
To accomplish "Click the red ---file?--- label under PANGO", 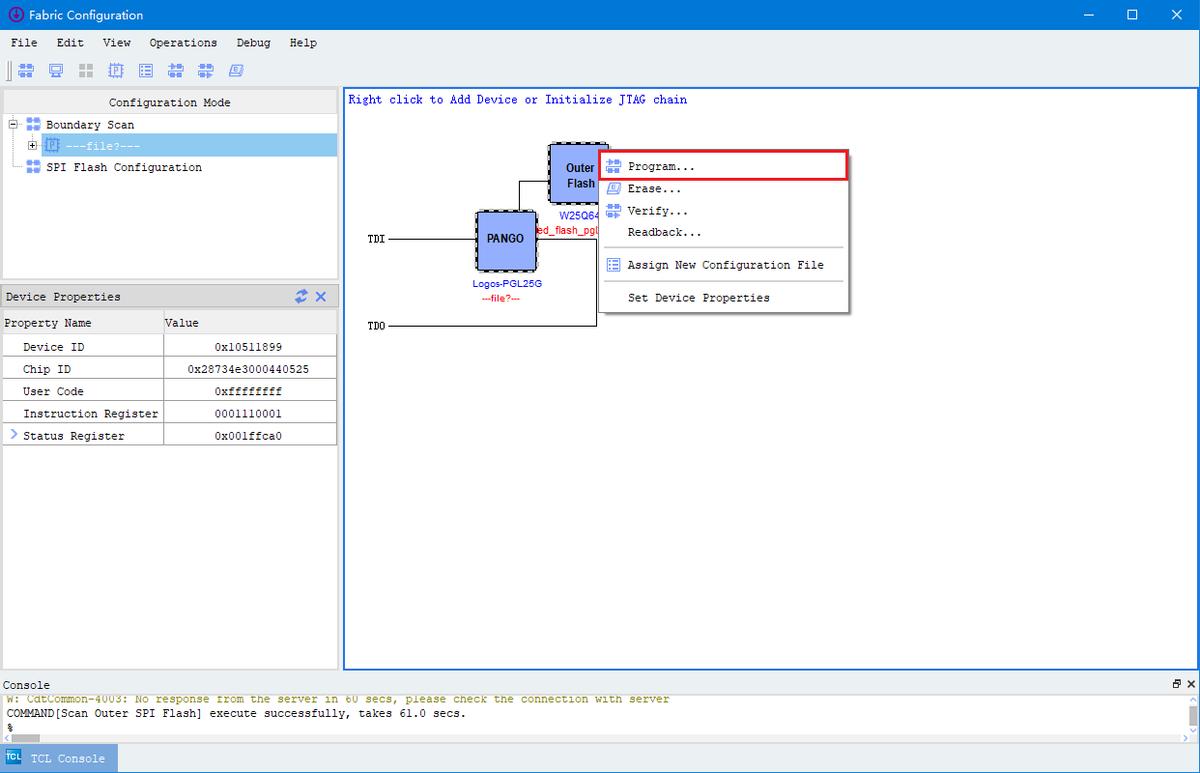I will [501, 299].
